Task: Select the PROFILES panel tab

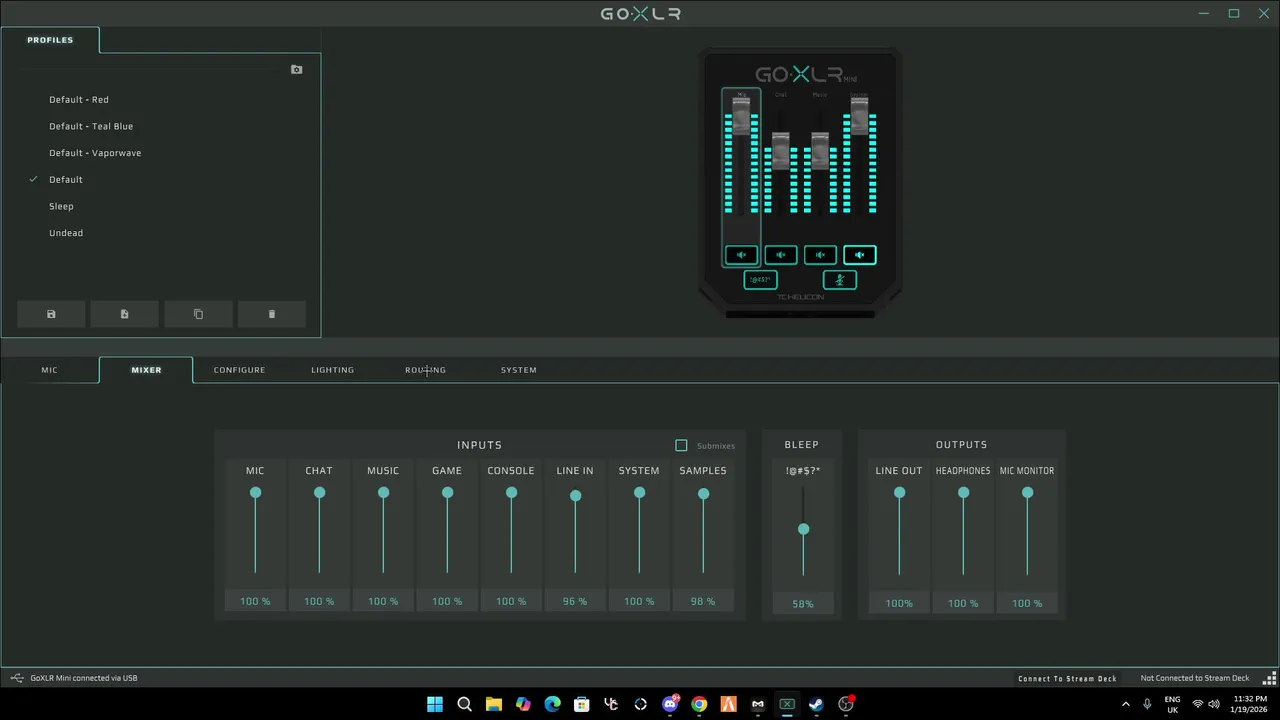Action: (x=50, y=40)
